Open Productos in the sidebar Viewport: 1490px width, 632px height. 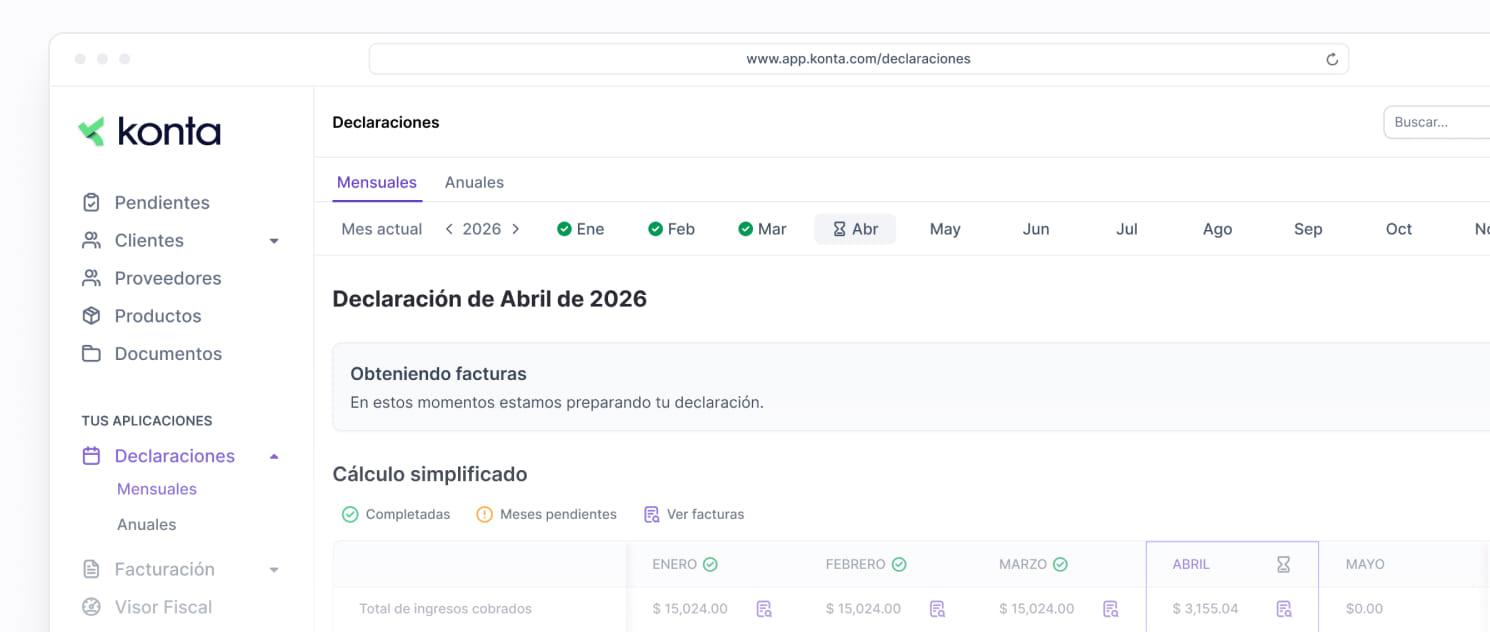(x=158, y=316)
